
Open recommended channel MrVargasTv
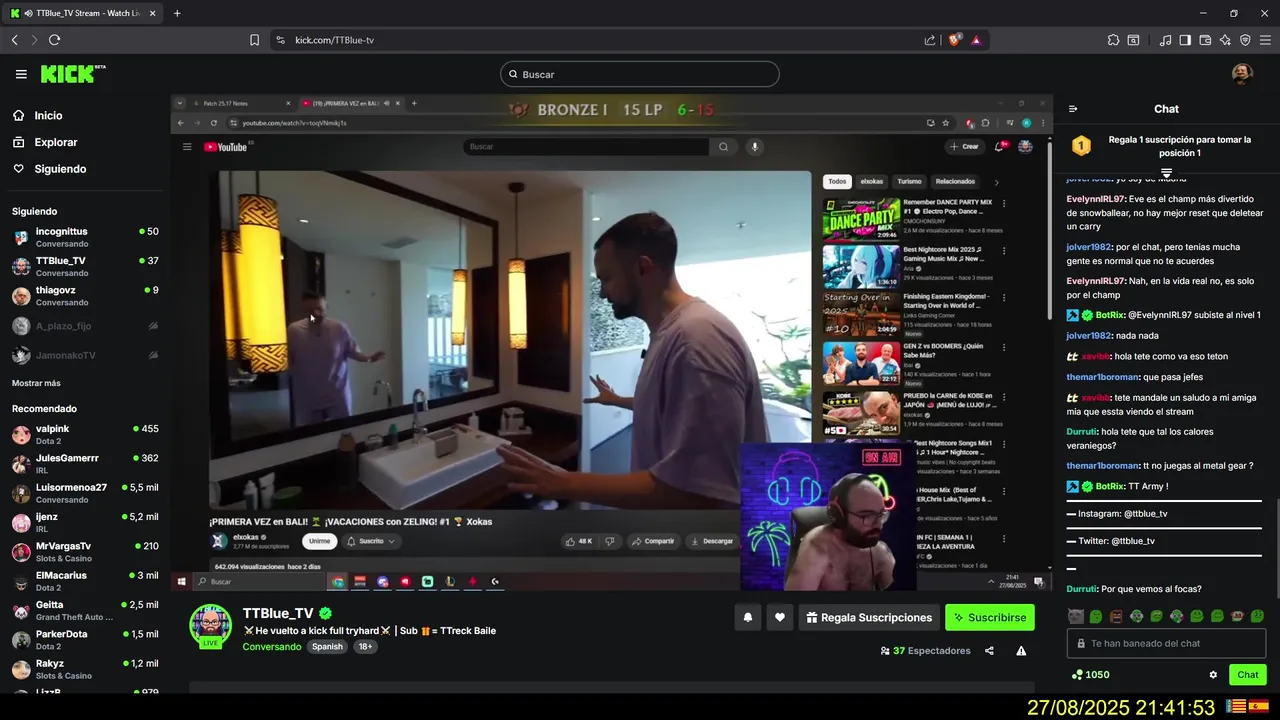pos(84,552)
